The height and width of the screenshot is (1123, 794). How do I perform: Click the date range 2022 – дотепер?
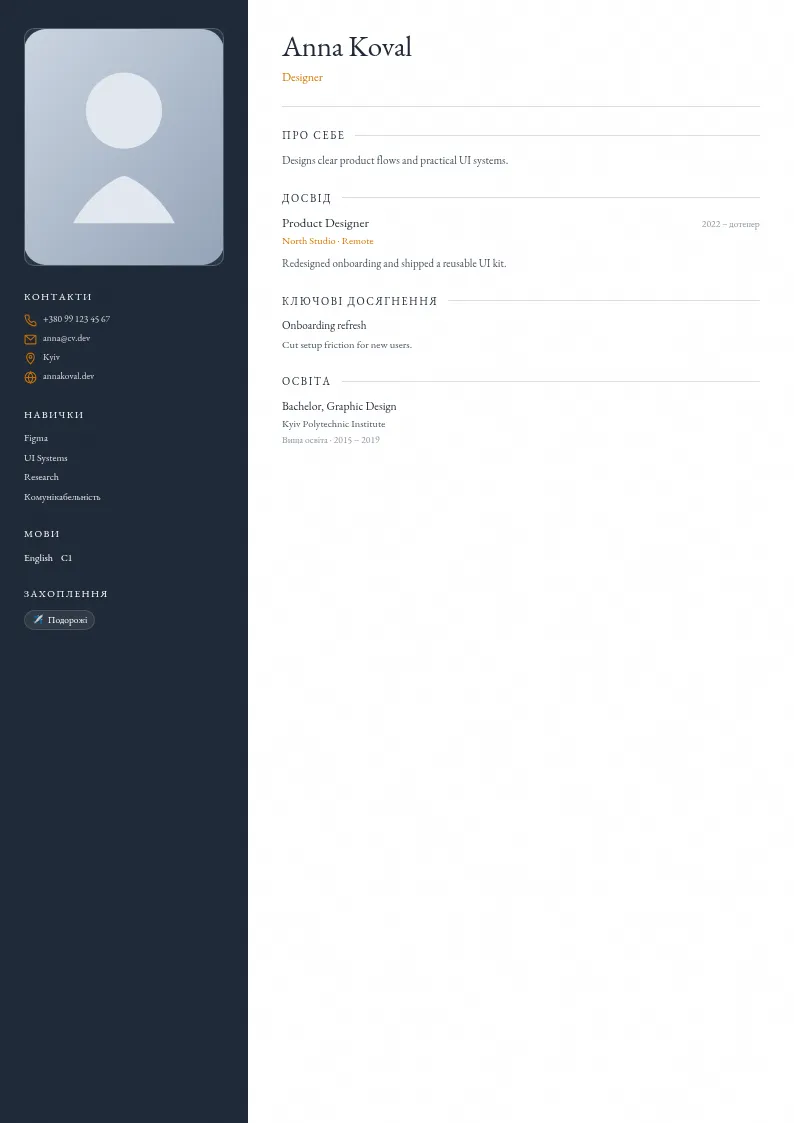(x=730, y=224)
